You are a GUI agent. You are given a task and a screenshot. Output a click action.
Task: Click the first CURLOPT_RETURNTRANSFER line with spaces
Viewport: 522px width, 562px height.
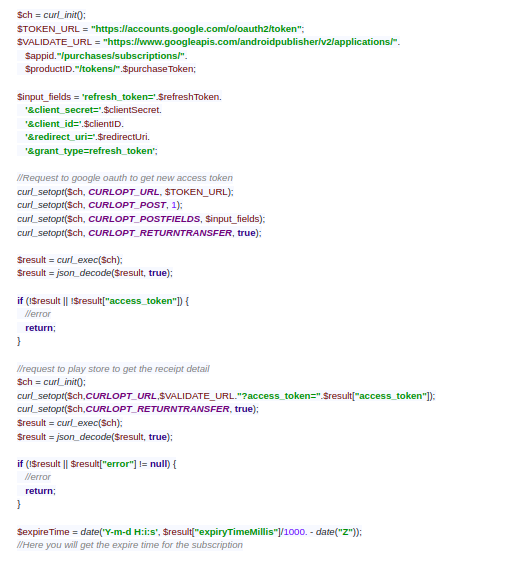[139, 233]
